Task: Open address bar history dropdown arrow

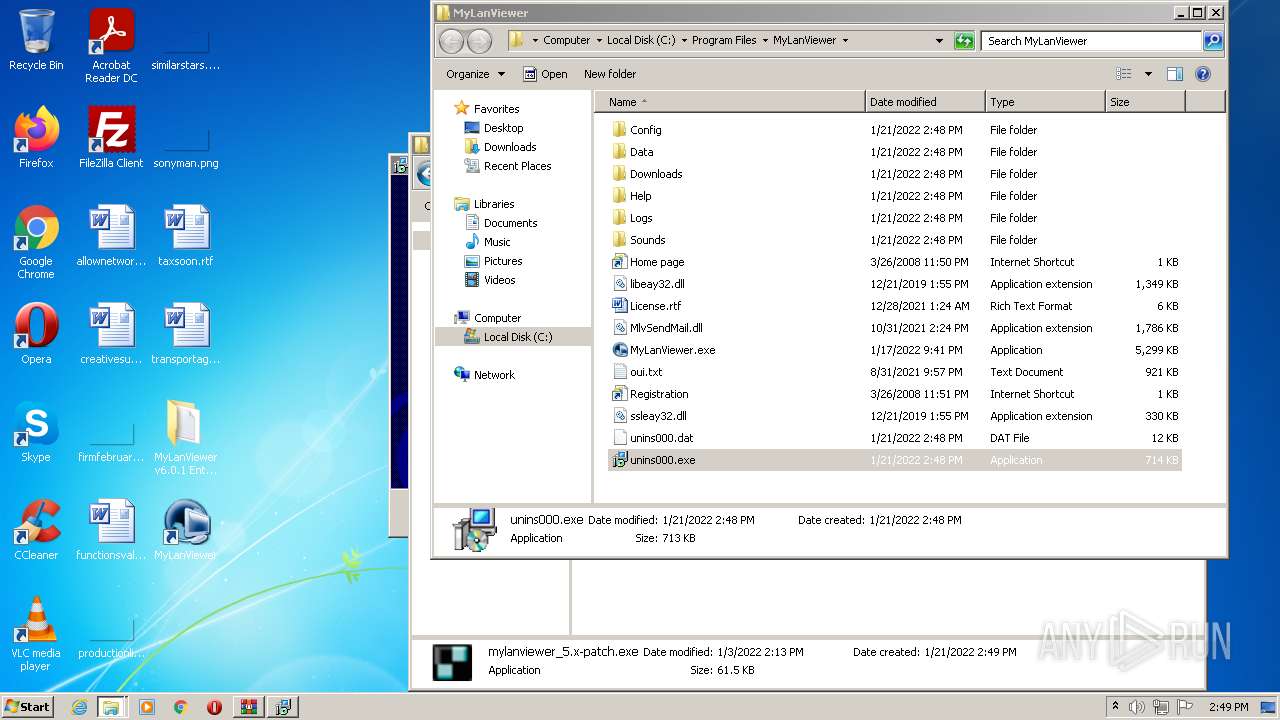Action: click(x=939, y=41)
